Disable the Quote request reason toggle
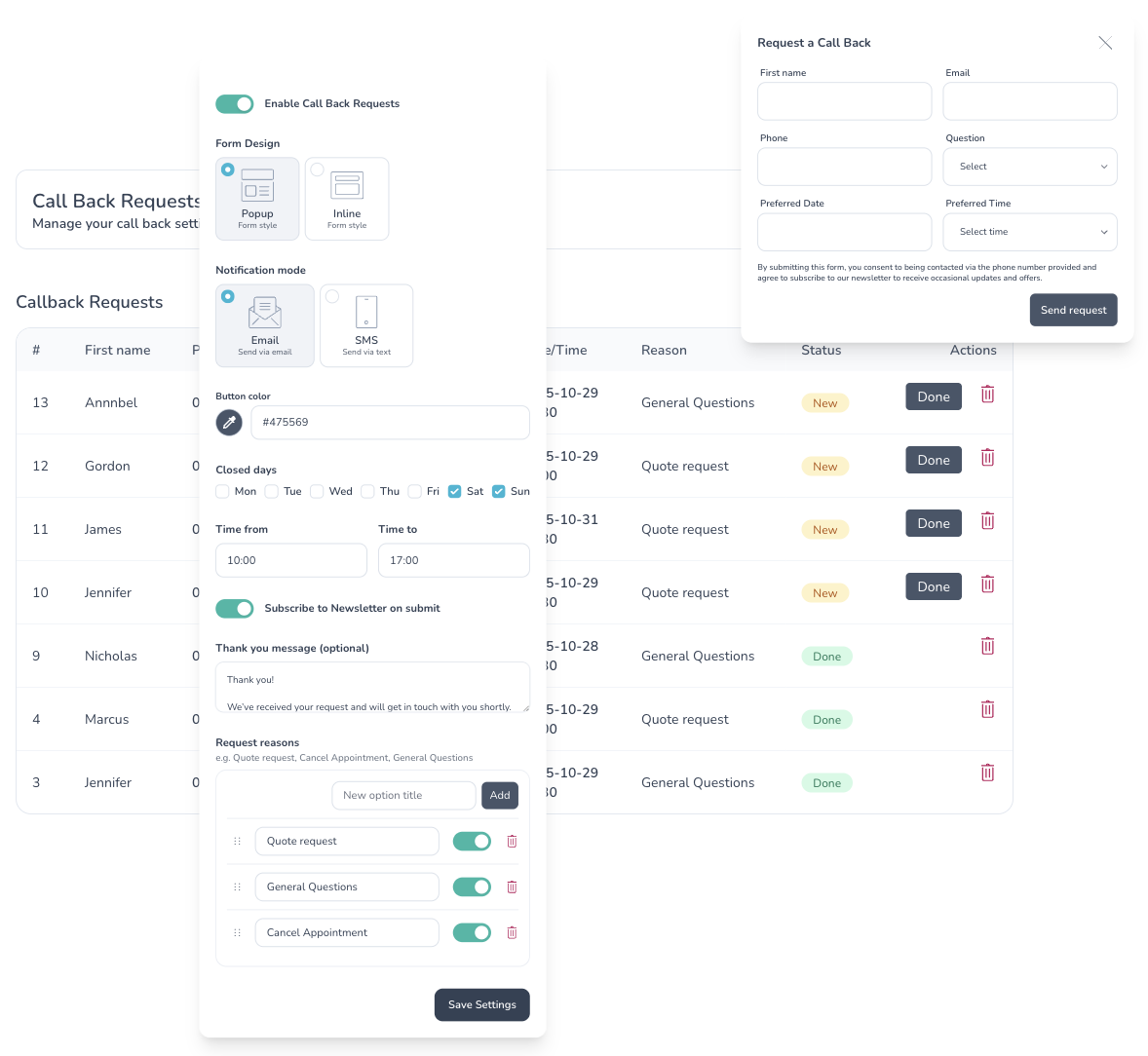This screenshot has width=1148, height=1056. click(472, 842)
